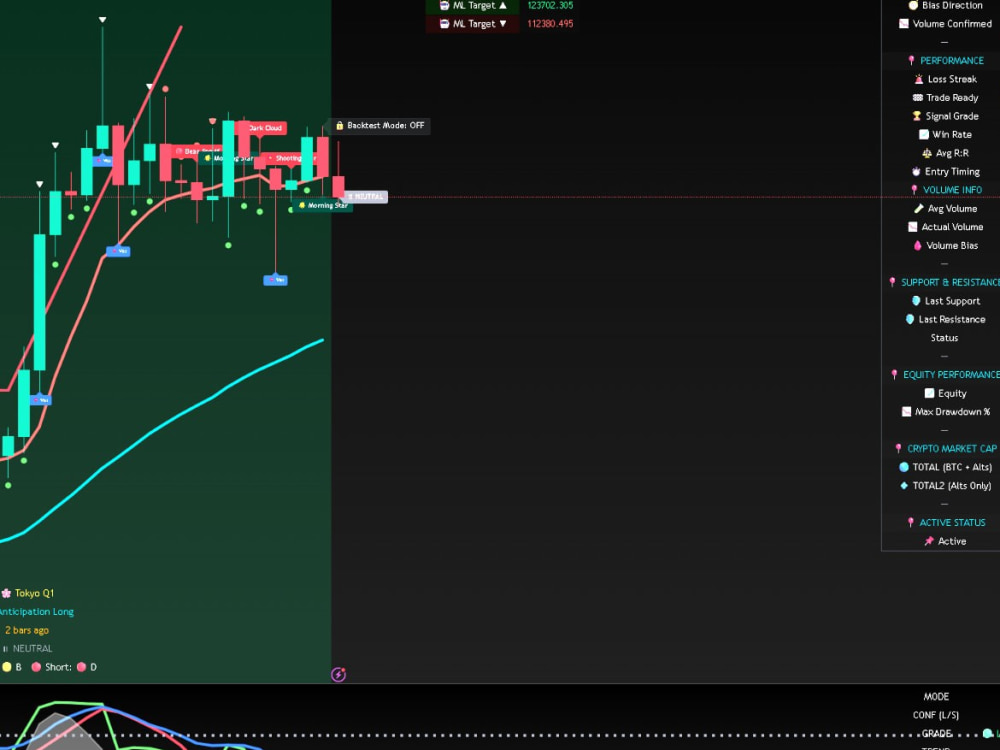
Task: Click the 'TOTAL2 (Alts Only)' text
Action: click(952, 485)
